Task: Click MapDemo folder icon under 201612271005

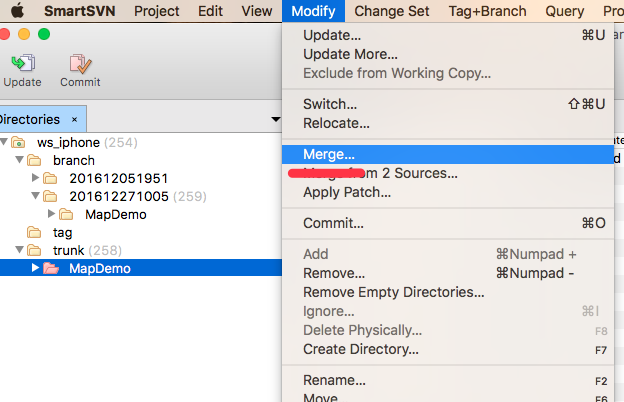Action: 66,215
